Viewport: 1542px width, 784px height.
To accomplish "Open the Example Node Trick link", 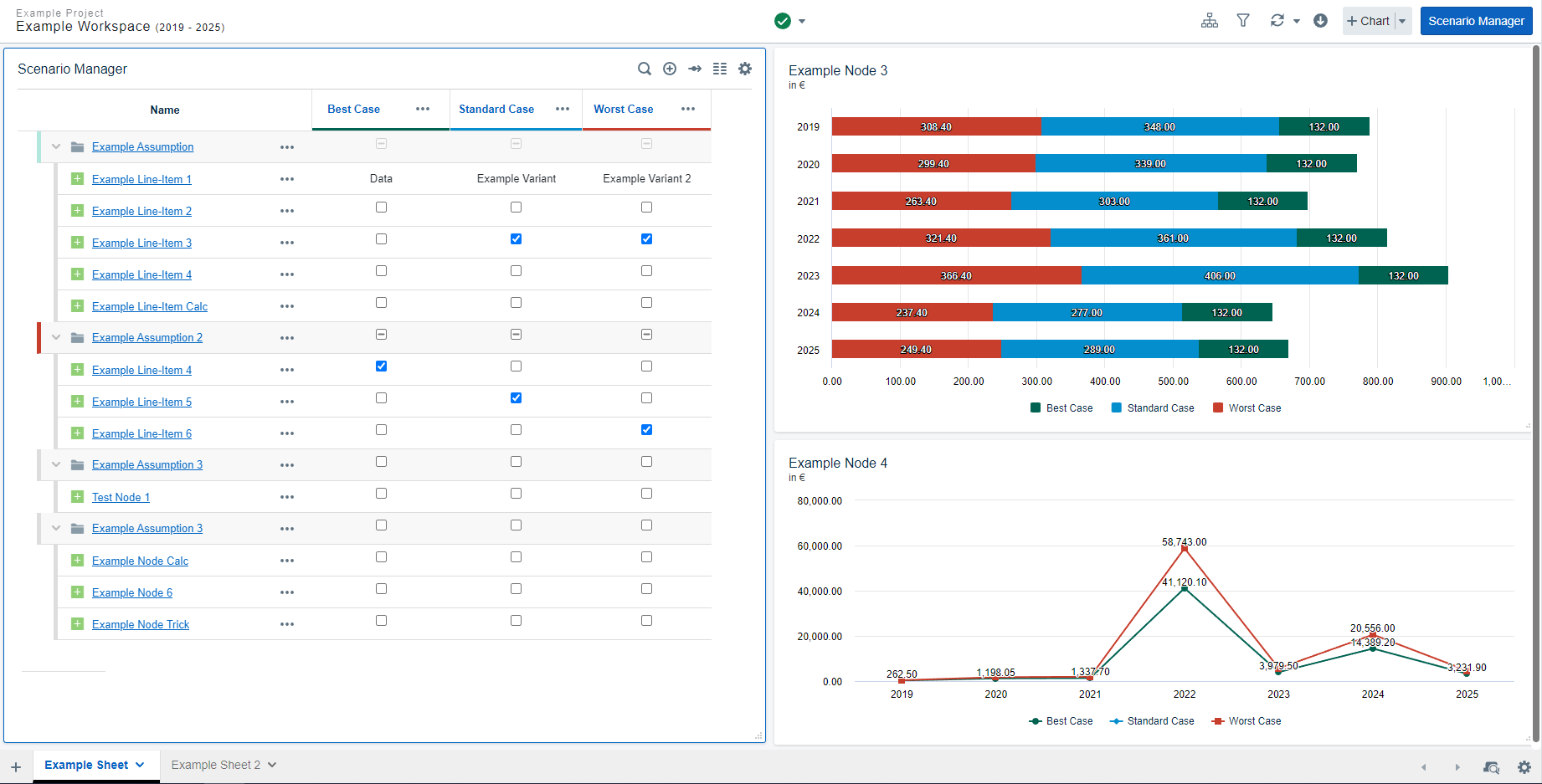I will [140, 623].
